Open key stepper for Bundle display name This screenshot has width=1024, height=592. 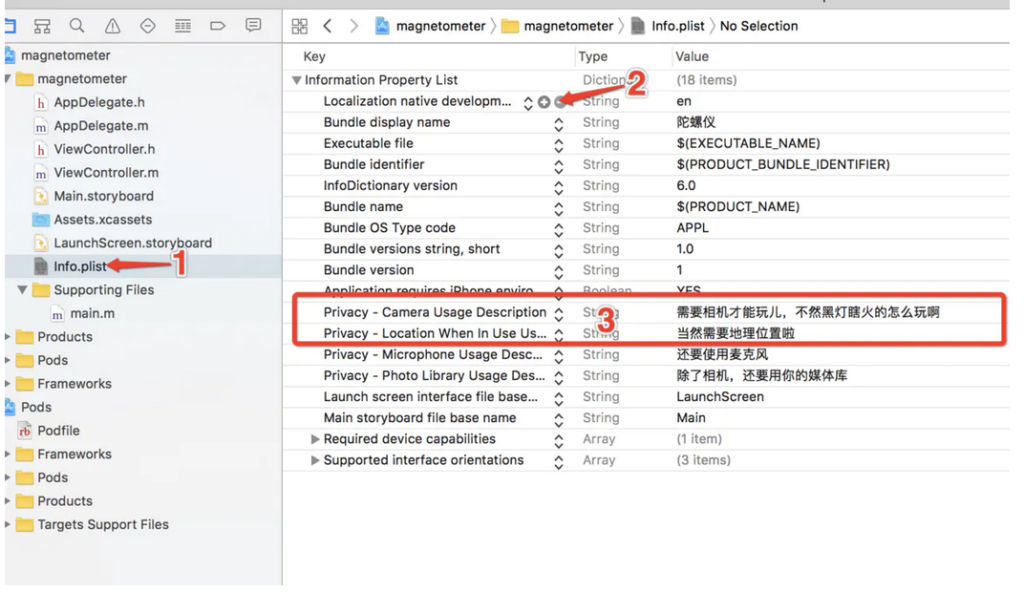(x=558, y=124)
